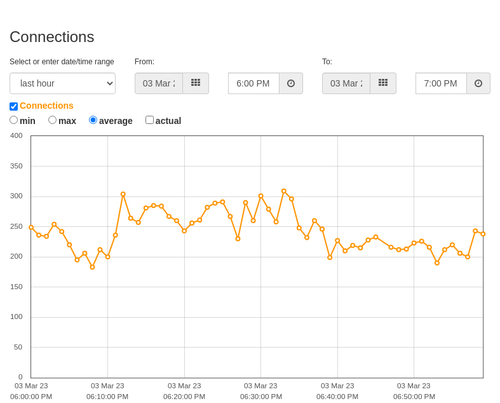Click the orange Connections legend label
The height and width of the screenshot is (403, 500).
(x=46, y=106)
